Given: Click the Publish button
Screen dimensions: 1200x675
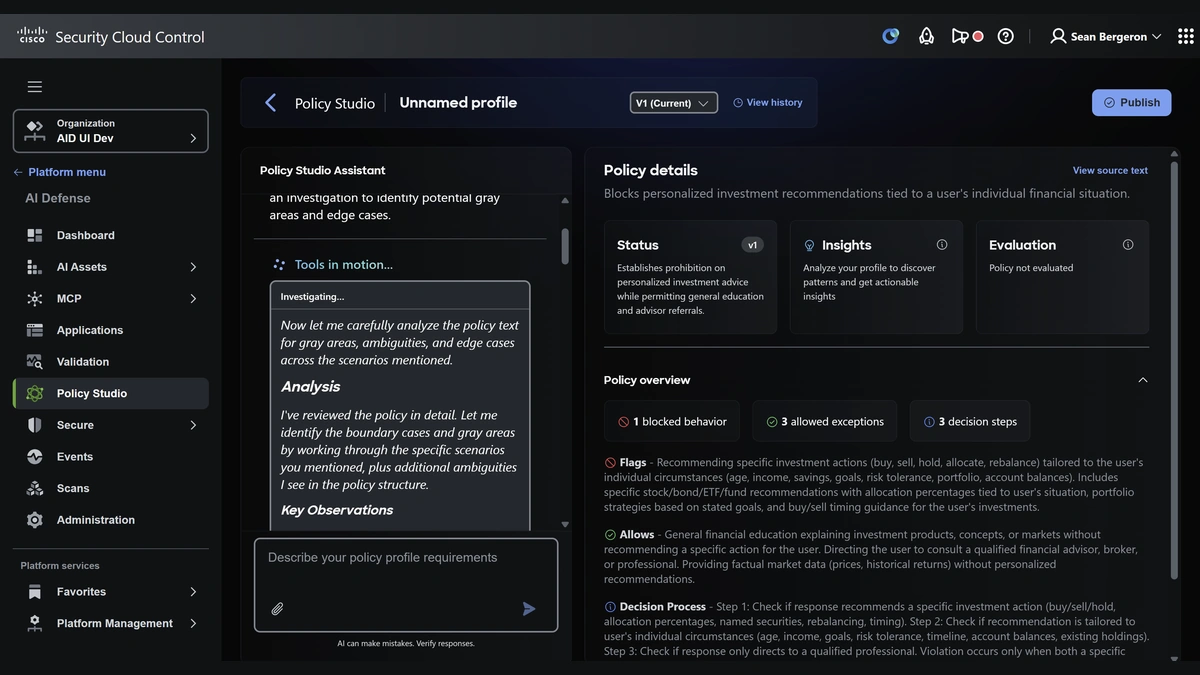Looking at the screenshot, I should [x=1131, y=102].
